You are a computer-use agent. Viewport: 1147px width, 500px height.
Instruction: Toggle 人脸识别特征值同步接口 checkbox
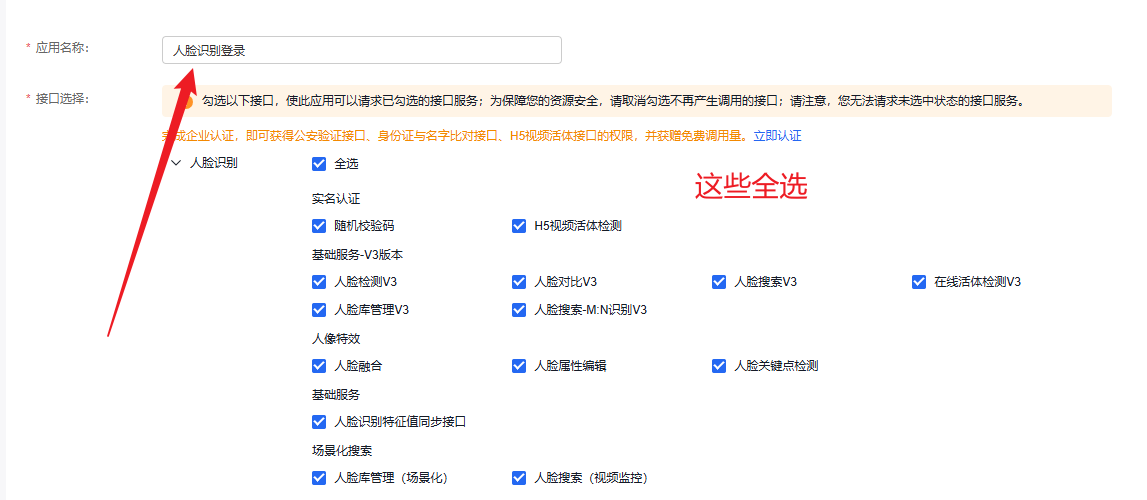click(x=318, y=422)
